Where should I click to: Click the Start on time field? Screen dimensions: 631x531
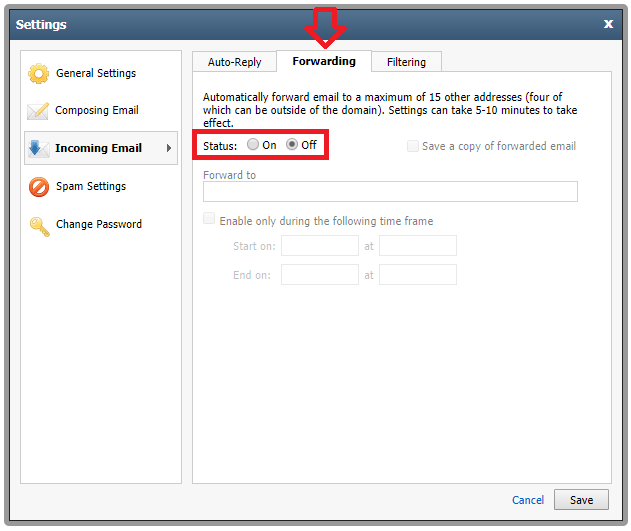(418, 246)
